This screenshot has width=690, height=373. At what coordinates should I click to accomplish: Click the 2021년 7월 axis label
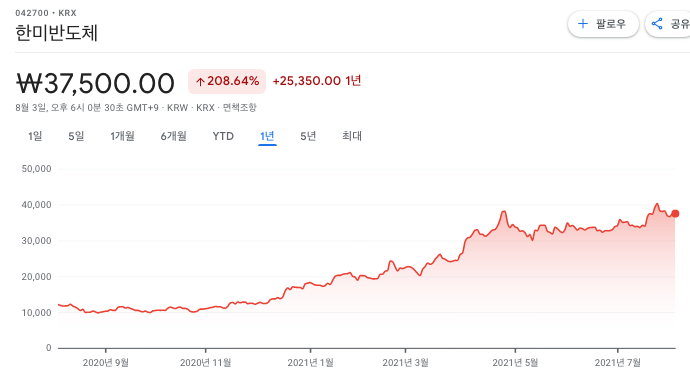[618, 363]
